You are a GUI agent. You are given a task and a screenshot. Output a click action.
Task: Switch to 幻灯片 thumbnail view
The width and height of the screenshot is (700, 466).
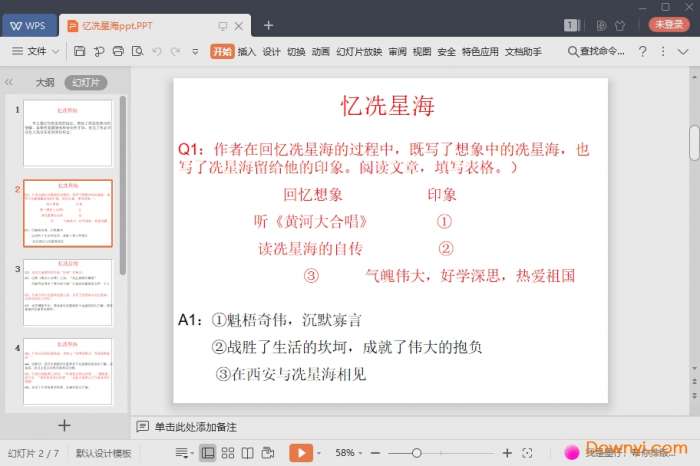pos(86,83)
